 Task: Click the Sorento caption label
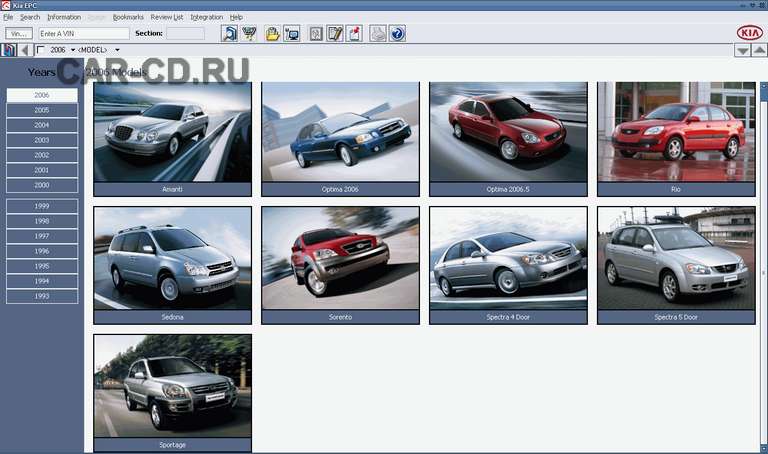340,317
